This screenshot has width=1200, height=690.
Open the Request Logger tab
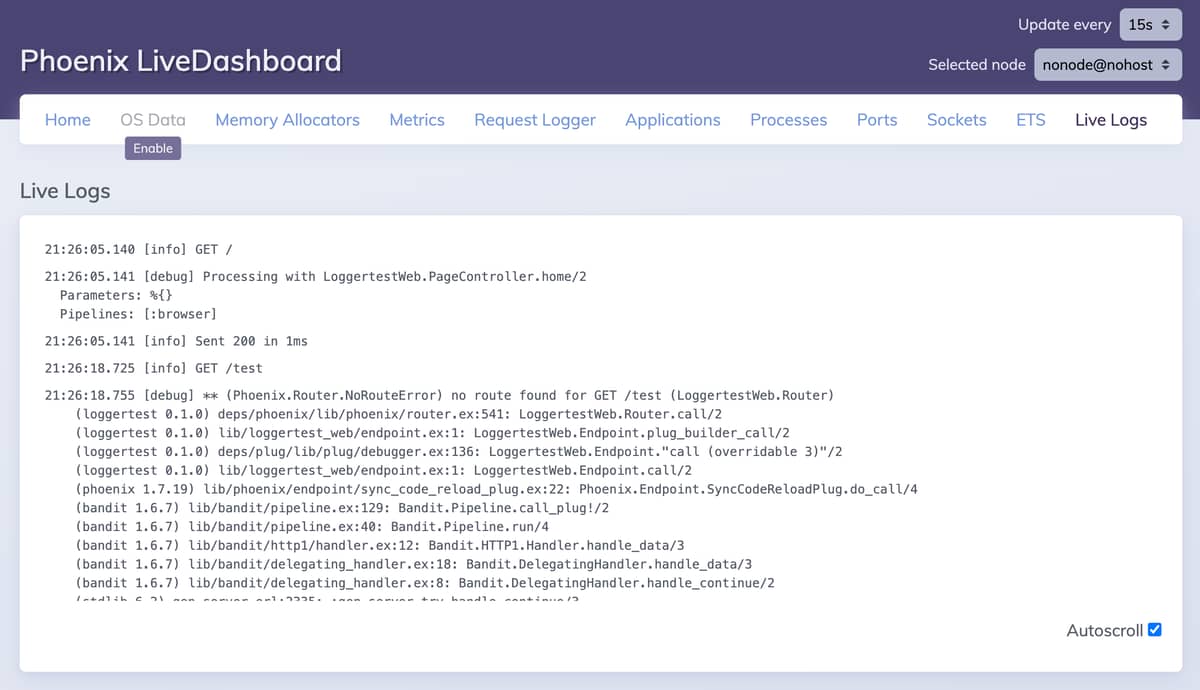tap(534, 119)
